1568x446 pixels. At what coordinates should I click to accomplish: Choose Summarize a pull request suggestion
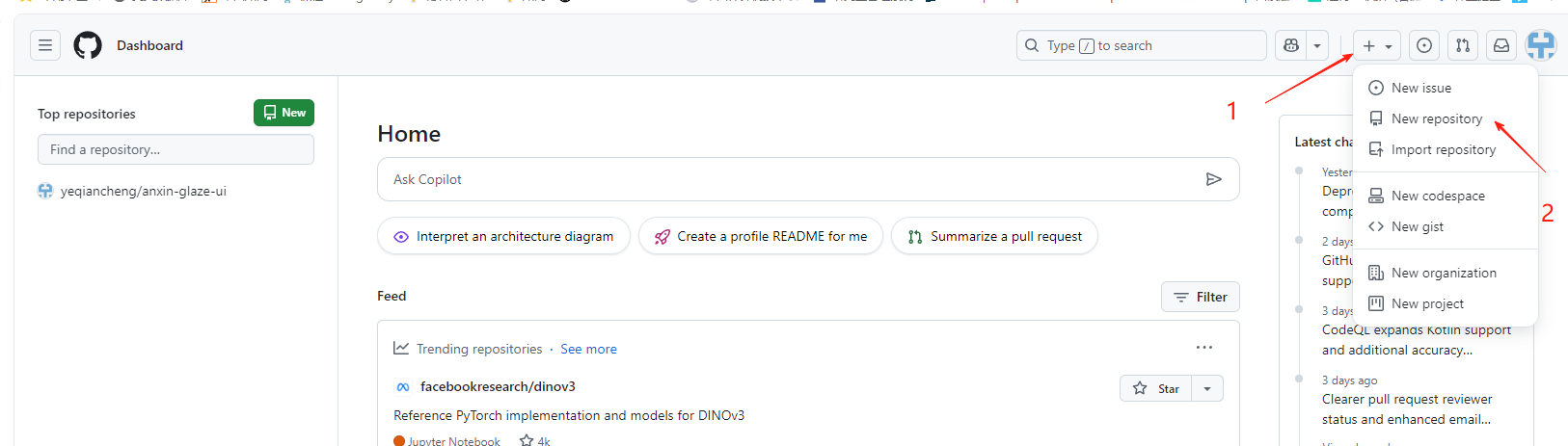(994, 236)
